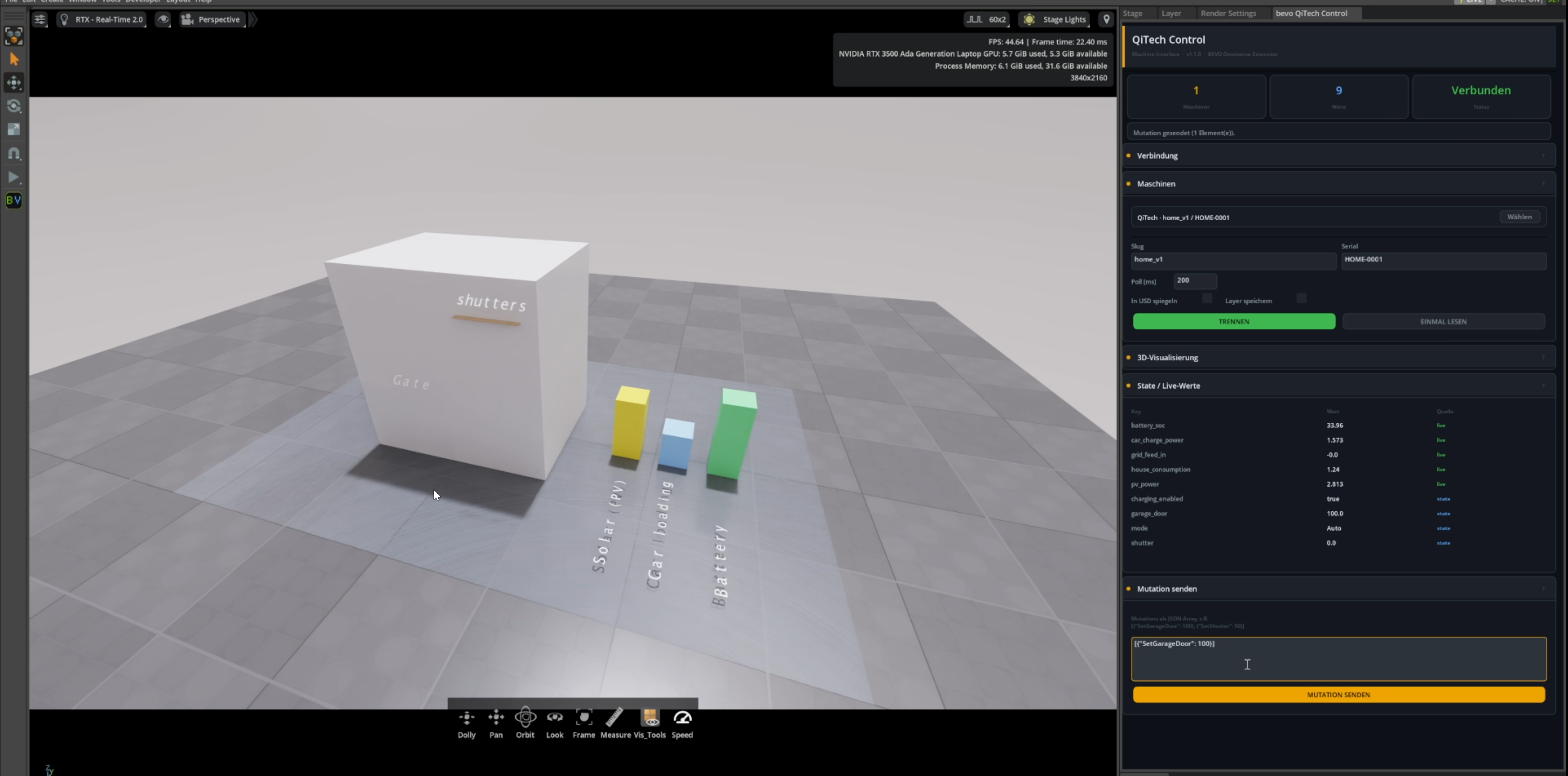
Task: Collapse the Maschinen section header
Action: pos(1339,183)
